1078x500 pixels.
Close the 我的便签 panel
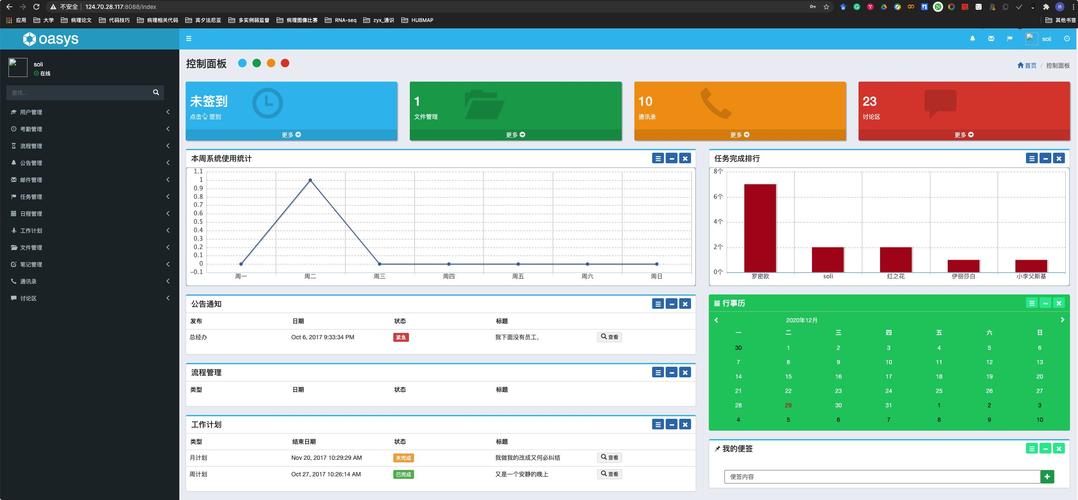point(1059,448)
